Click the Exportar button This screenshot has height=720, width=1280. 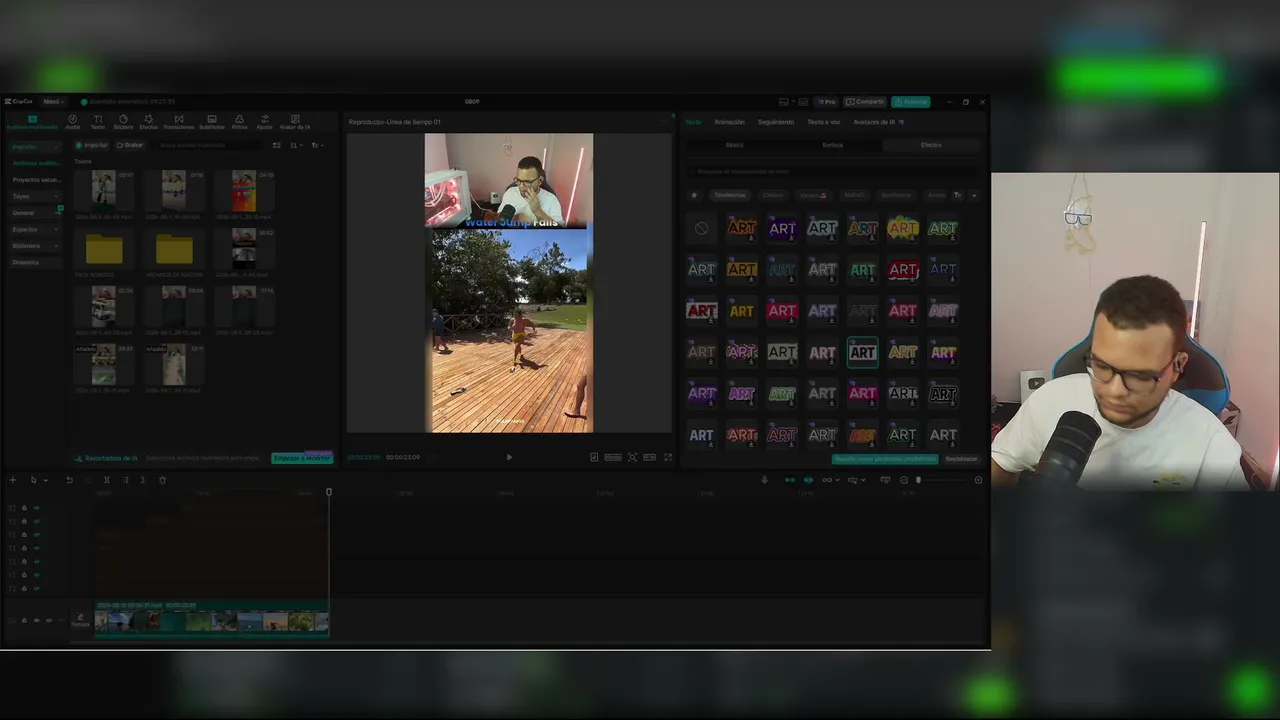coord(911,101)
